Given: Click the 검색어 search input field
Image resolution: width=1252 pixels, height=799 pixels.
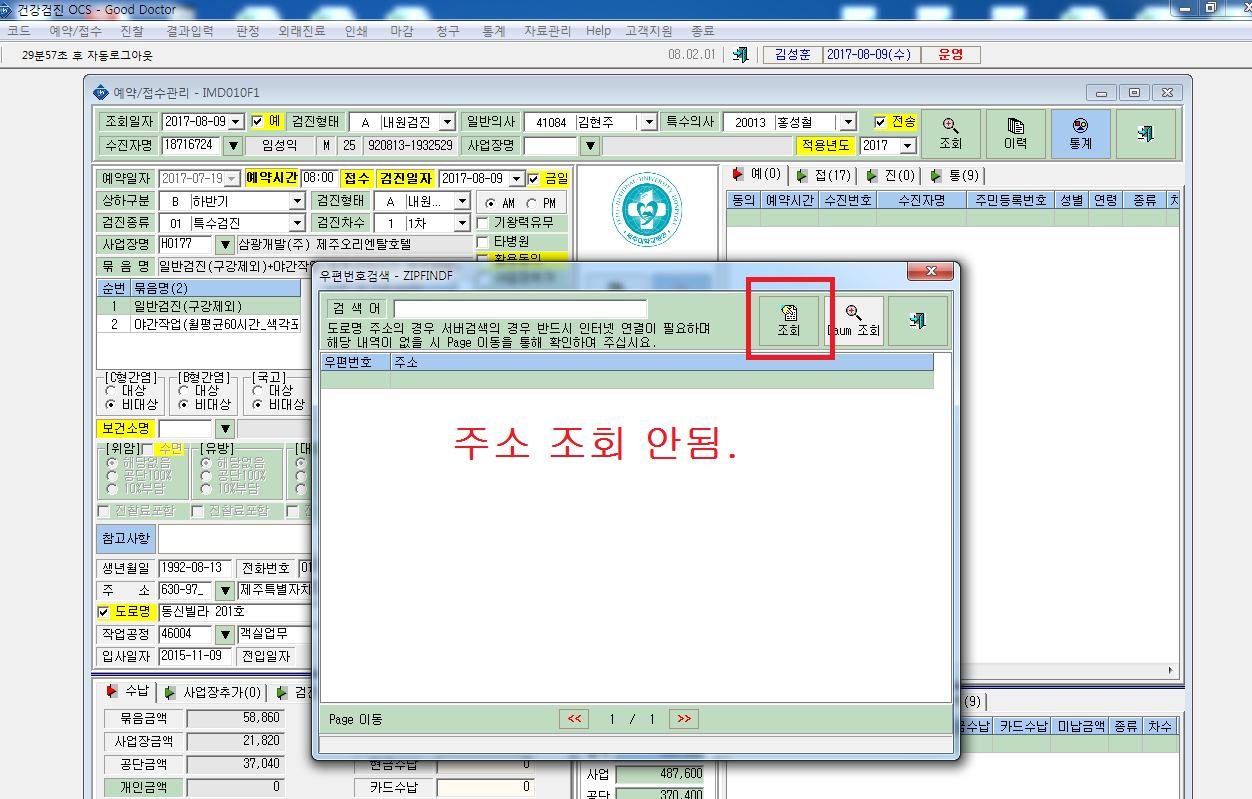Looking at the screenshot, I should tap(520, 309).
